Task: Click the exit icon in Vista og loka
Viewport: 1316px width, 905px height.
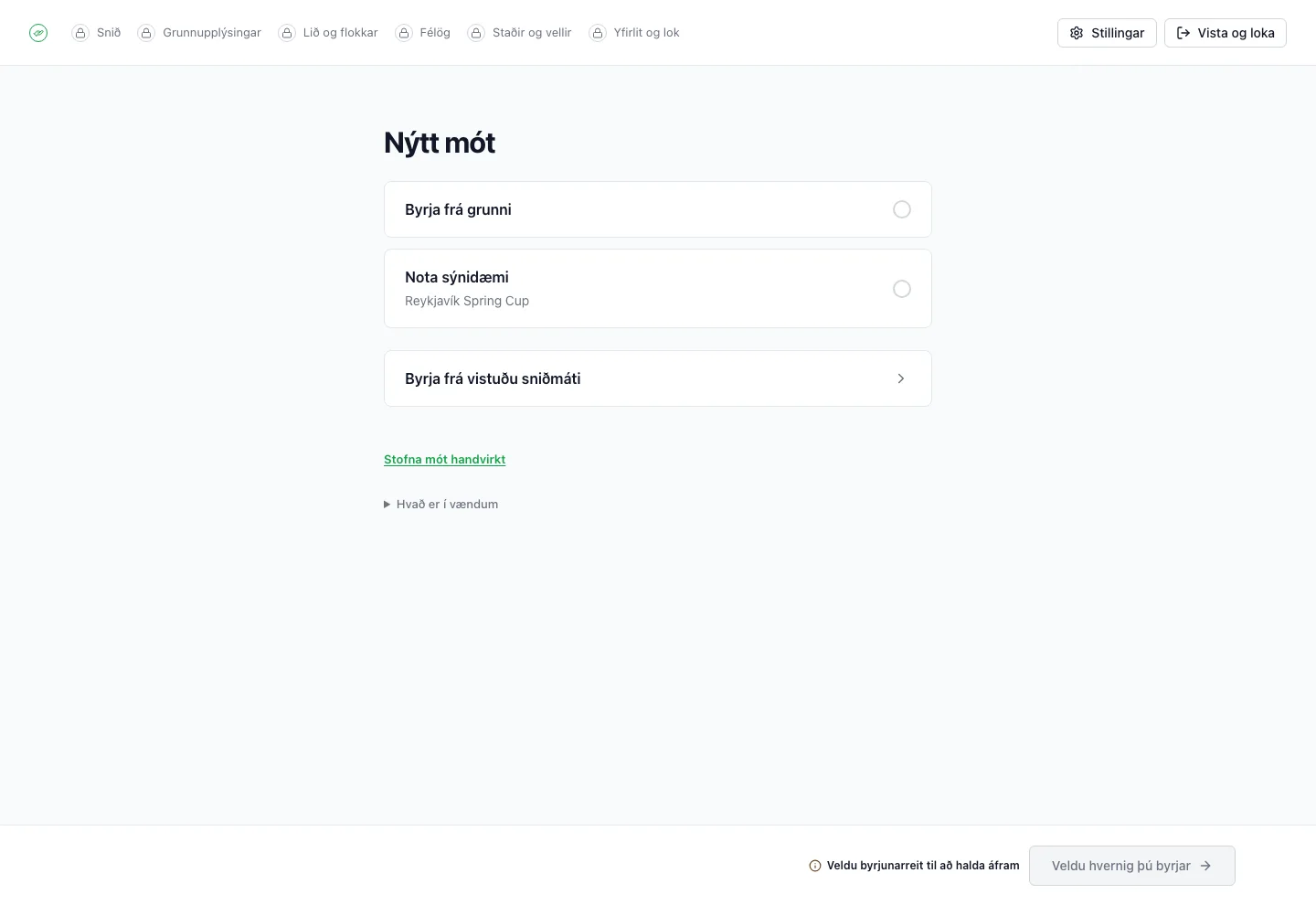Action: (x=1183, y=33)
